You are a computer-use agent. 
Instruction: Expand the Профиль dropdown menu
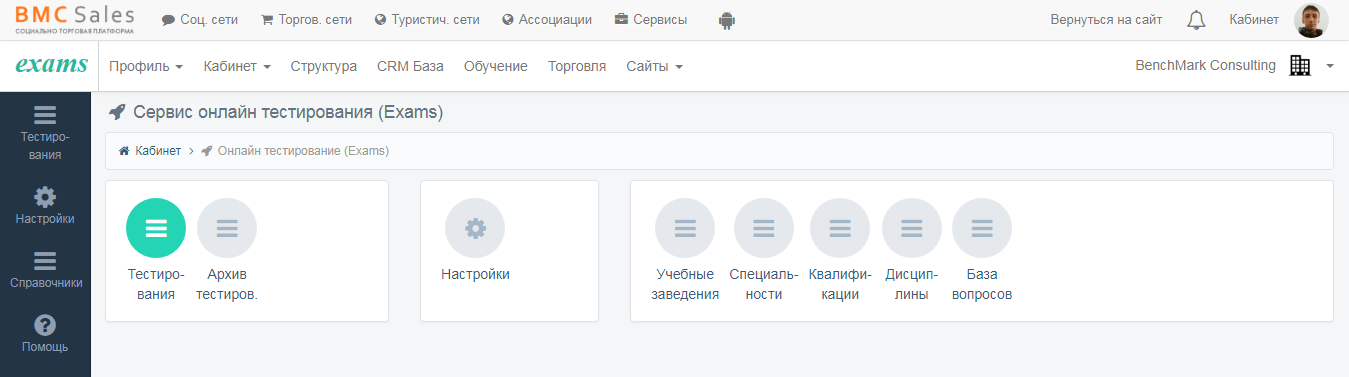(146, 66)
